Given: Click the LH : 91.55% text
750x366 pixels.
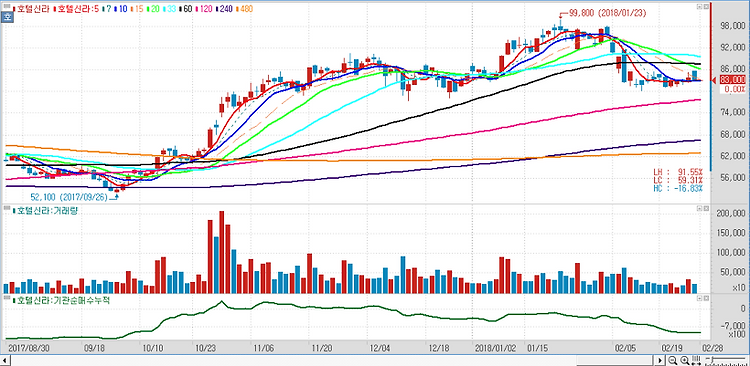Looking at the screenshot, I should [x=679, y=171].
